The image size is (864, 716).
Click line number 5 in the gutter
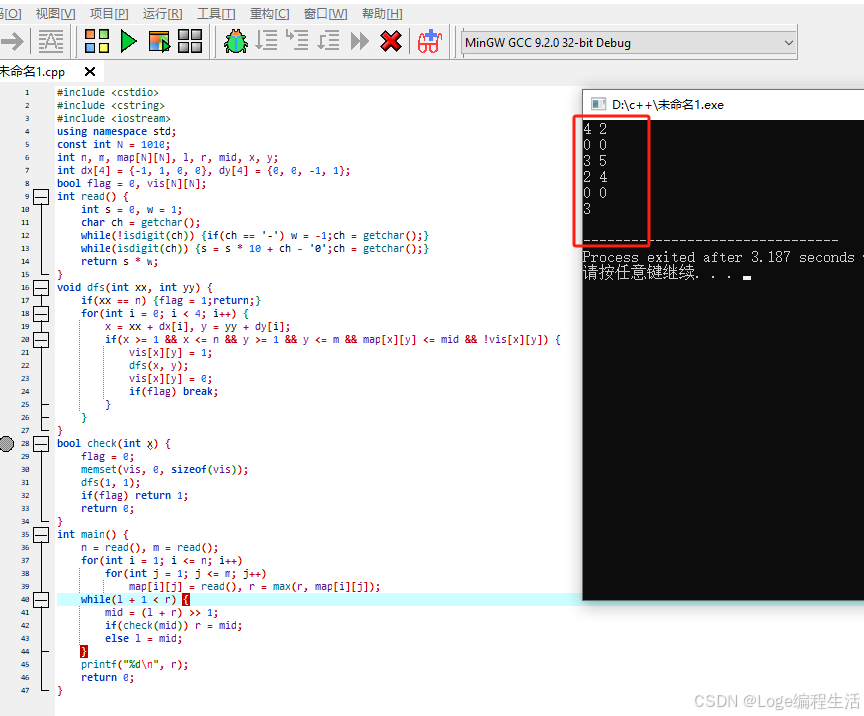coord(27,144)
